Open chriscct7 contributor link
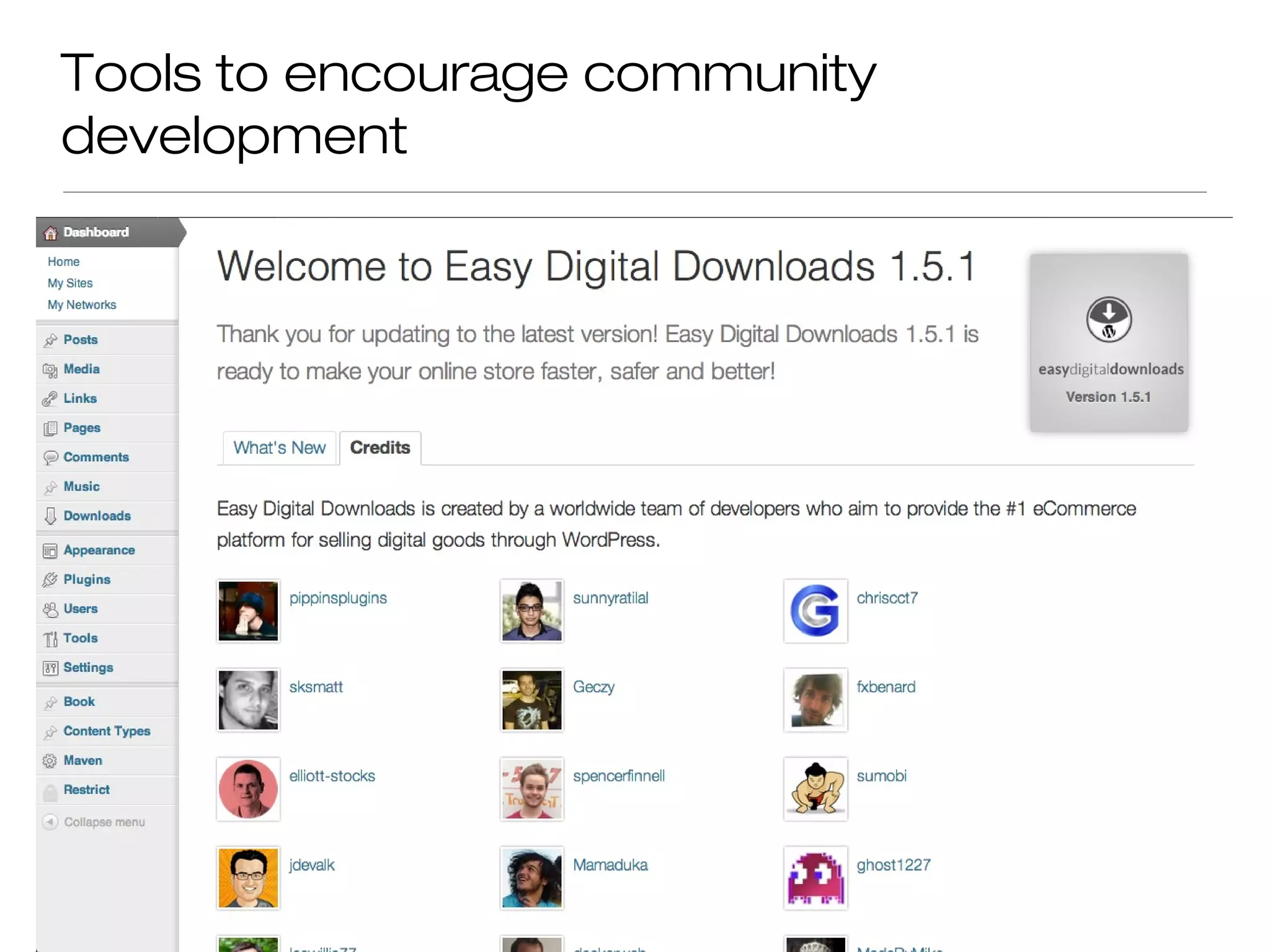 click(887, 598)
